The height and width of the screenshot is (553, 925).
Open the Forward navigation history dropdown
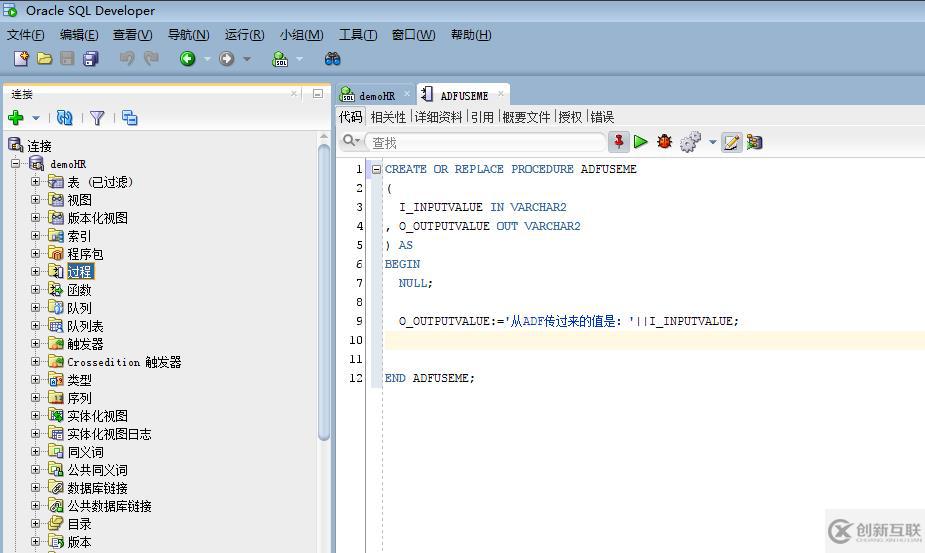point(247,59)
